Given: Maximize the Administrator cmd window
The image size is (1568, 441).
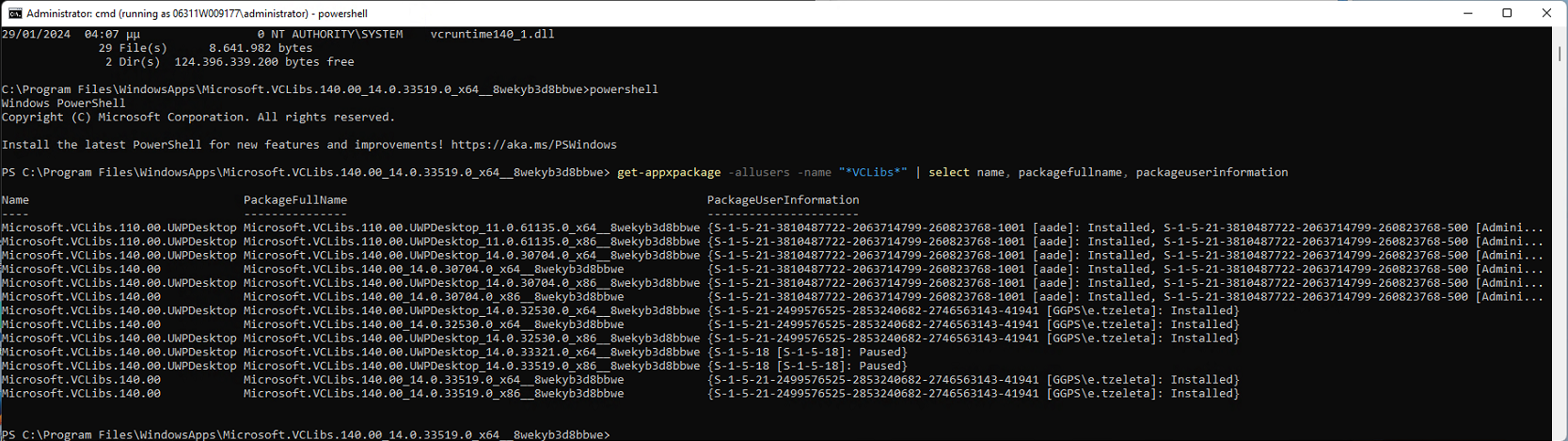Looking at the screenshot, I should tap(1507, 13).
